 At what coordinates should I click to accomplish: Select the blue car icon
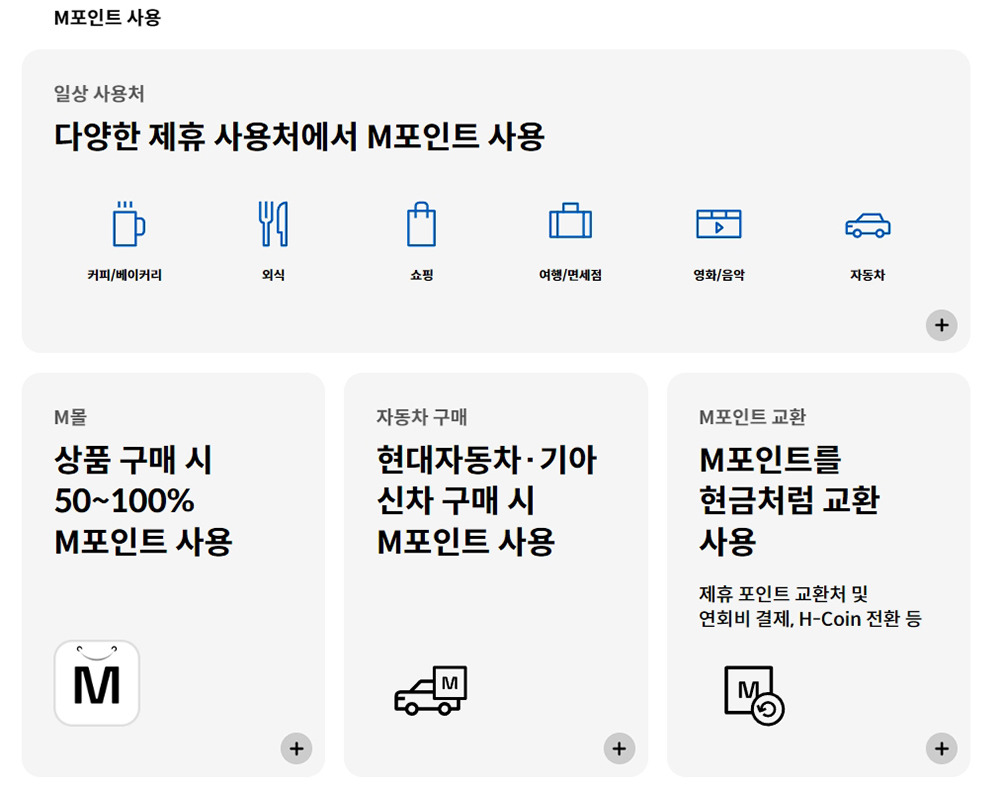tap(867, 225)
